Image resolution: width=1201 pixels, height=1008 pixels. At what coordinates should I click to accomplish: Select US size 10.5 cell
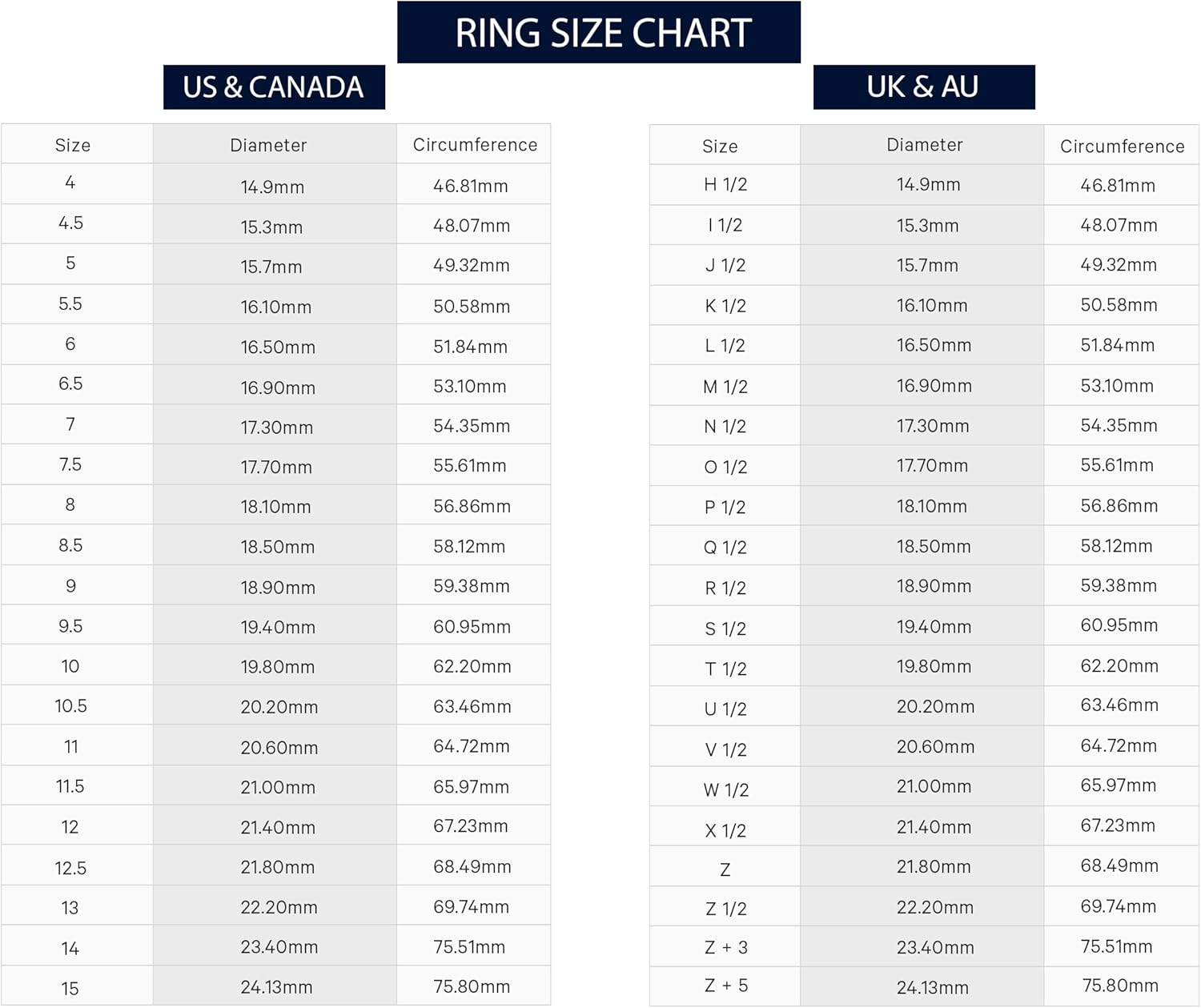(70, 706)
